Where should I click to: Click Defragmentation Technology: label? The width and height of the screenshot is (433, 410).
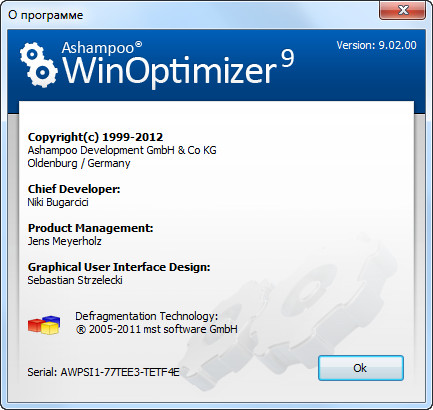146,316
